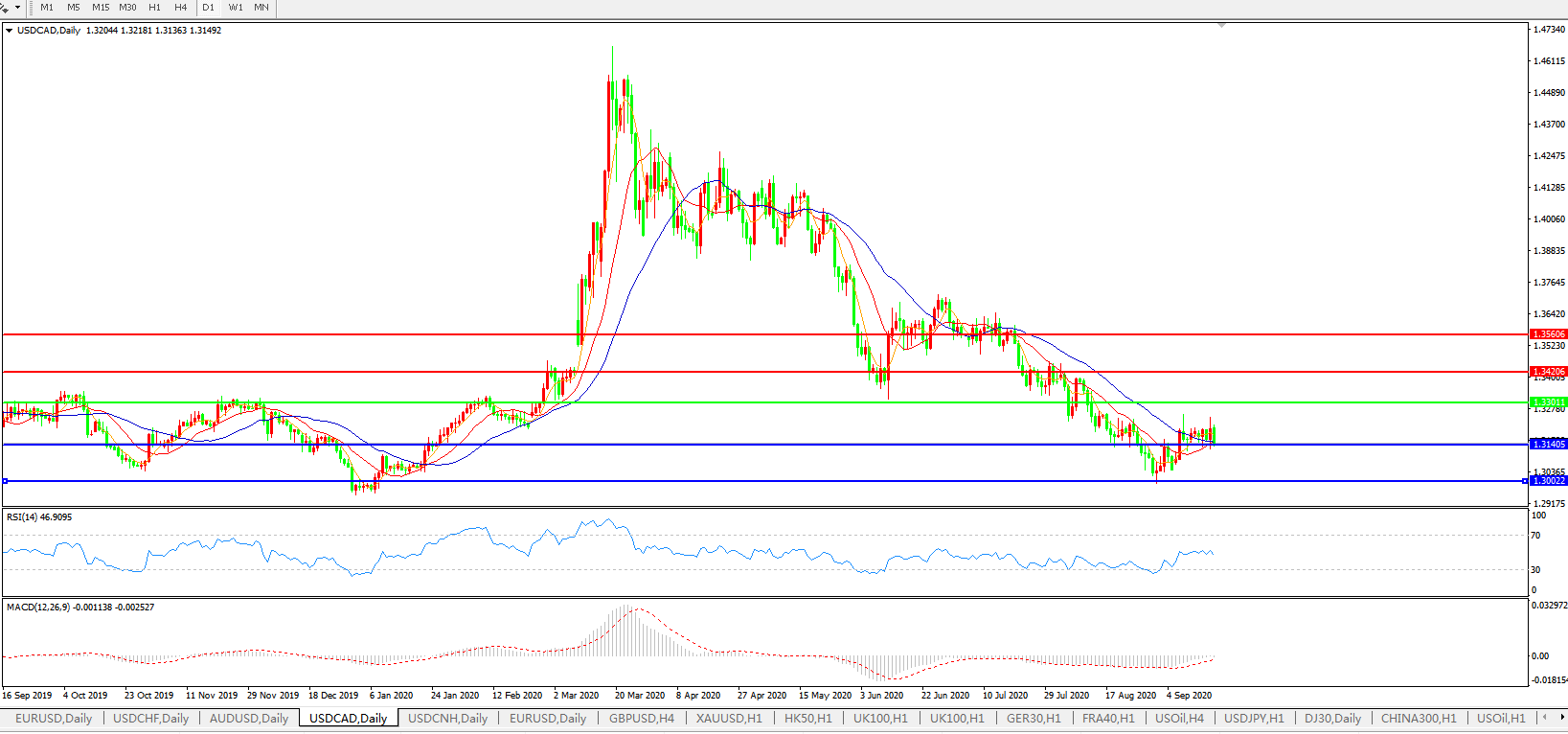The image size is (1568, 734).
Task: Switch to the W1 weekly timeframe
Action: (x=236, y=8)
